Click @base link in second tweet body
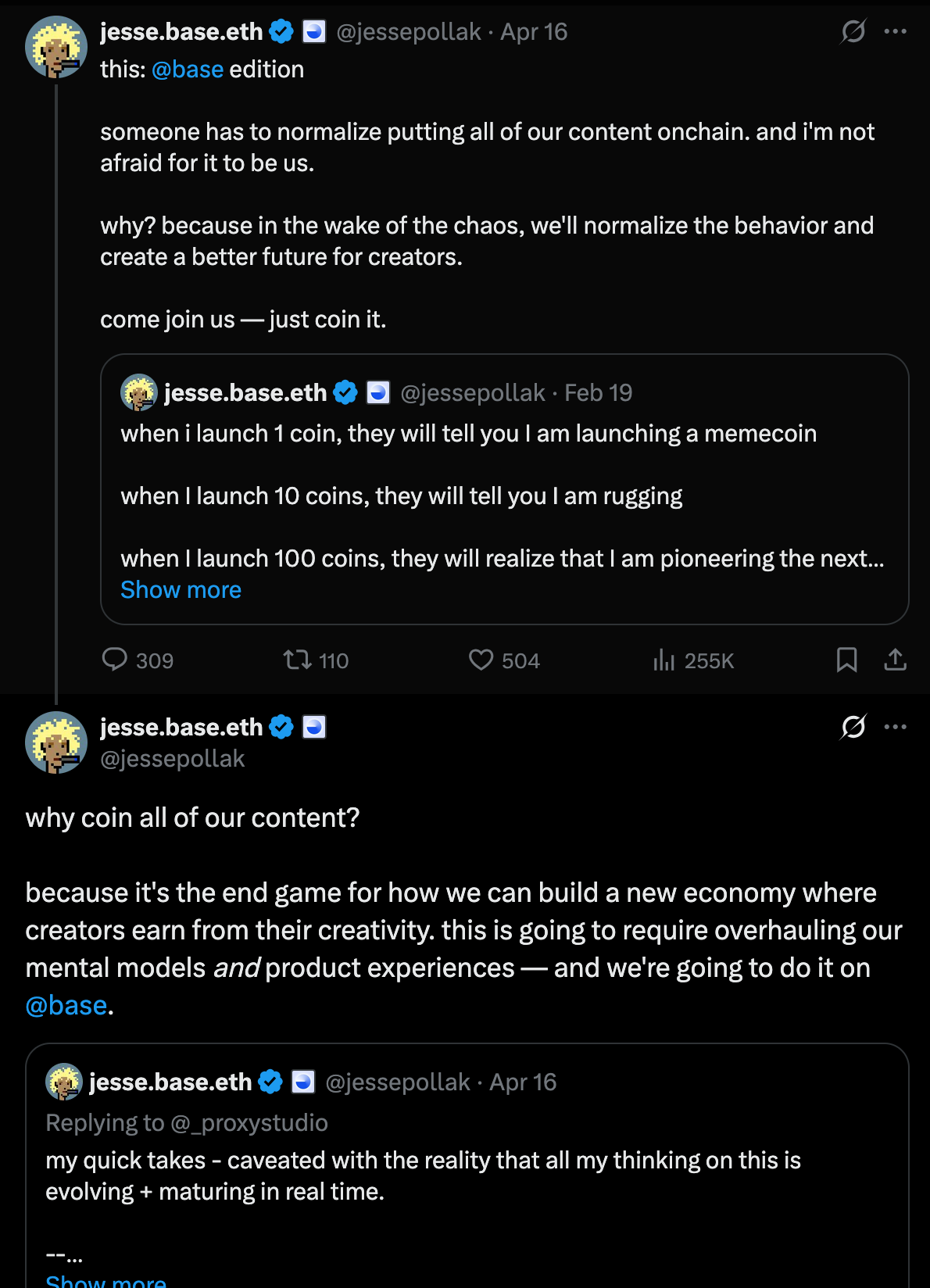Image resolution: width=930 pixels, height=1288 pixels. click(x=66, y=1005)
